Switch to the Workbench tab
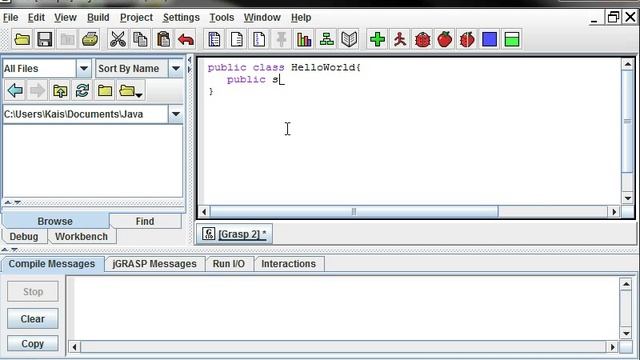640x360 pixels. [x=81, y=236]
